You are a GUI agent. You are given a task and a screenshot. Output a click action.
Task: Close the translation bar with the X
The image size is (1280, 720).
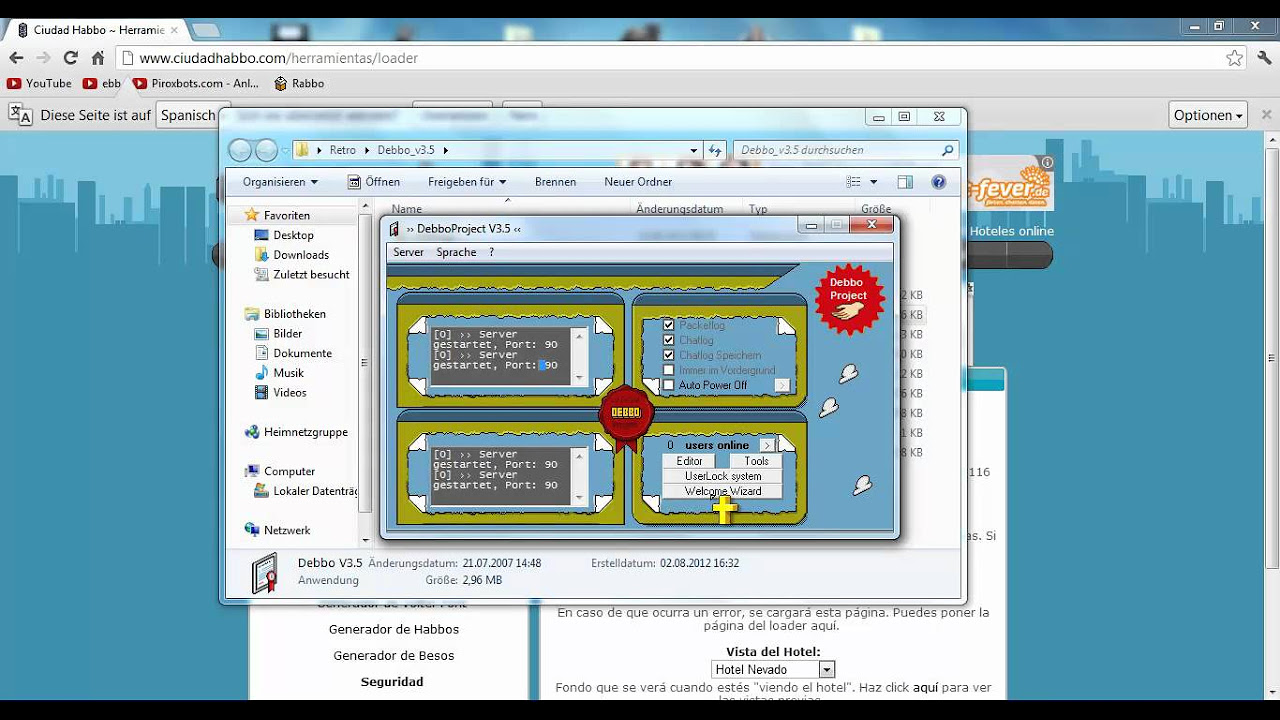coord(1266,115)
